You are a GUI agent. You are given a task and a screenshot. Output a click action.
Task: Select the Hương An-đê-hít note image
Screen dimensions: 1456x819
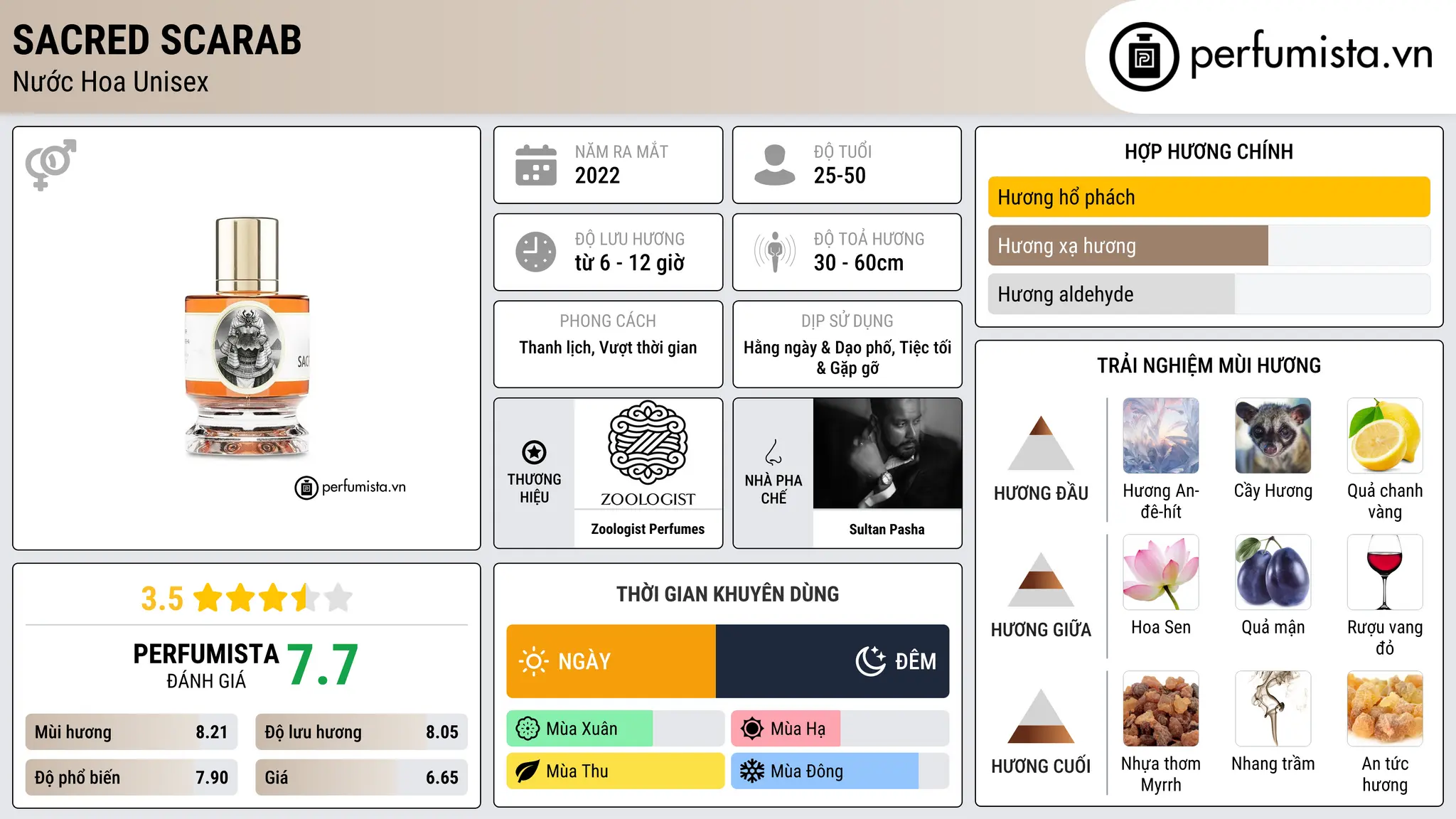point(1160,436)
